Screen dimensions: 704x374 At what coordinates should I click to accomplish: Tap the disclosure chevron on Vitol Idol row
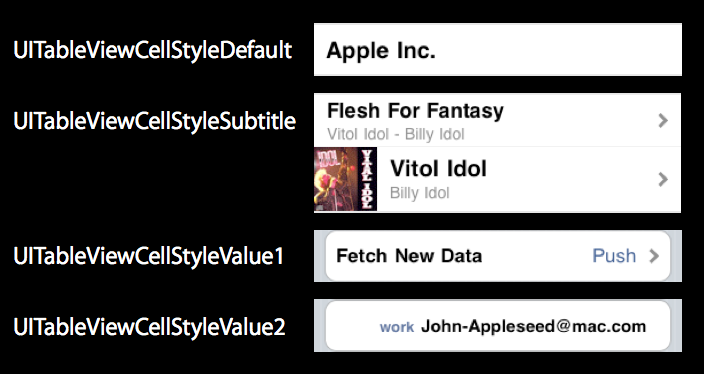tap(663, 180)
